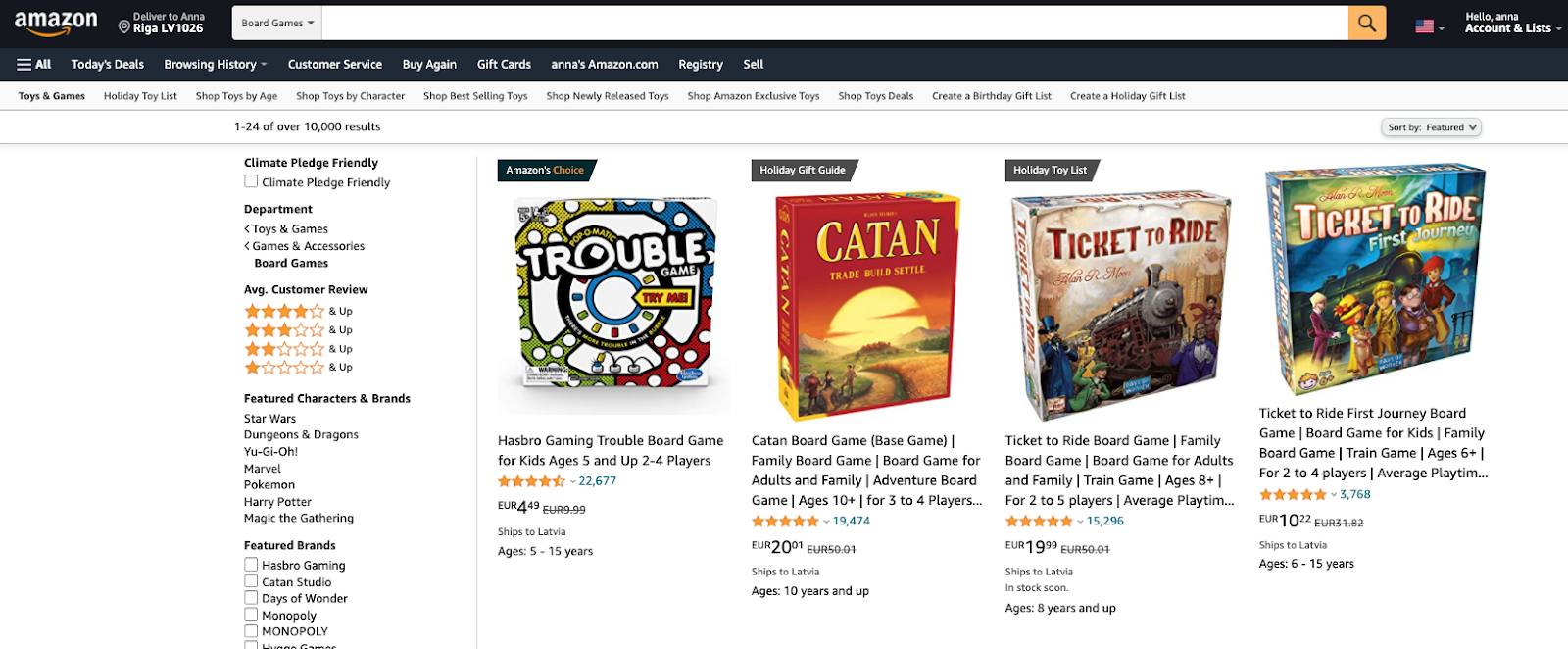The width and height of the screenshot is (1568, 649).
Task: Open the All hamburger menu
Action: pyautogui.click(x=32, y=64)
